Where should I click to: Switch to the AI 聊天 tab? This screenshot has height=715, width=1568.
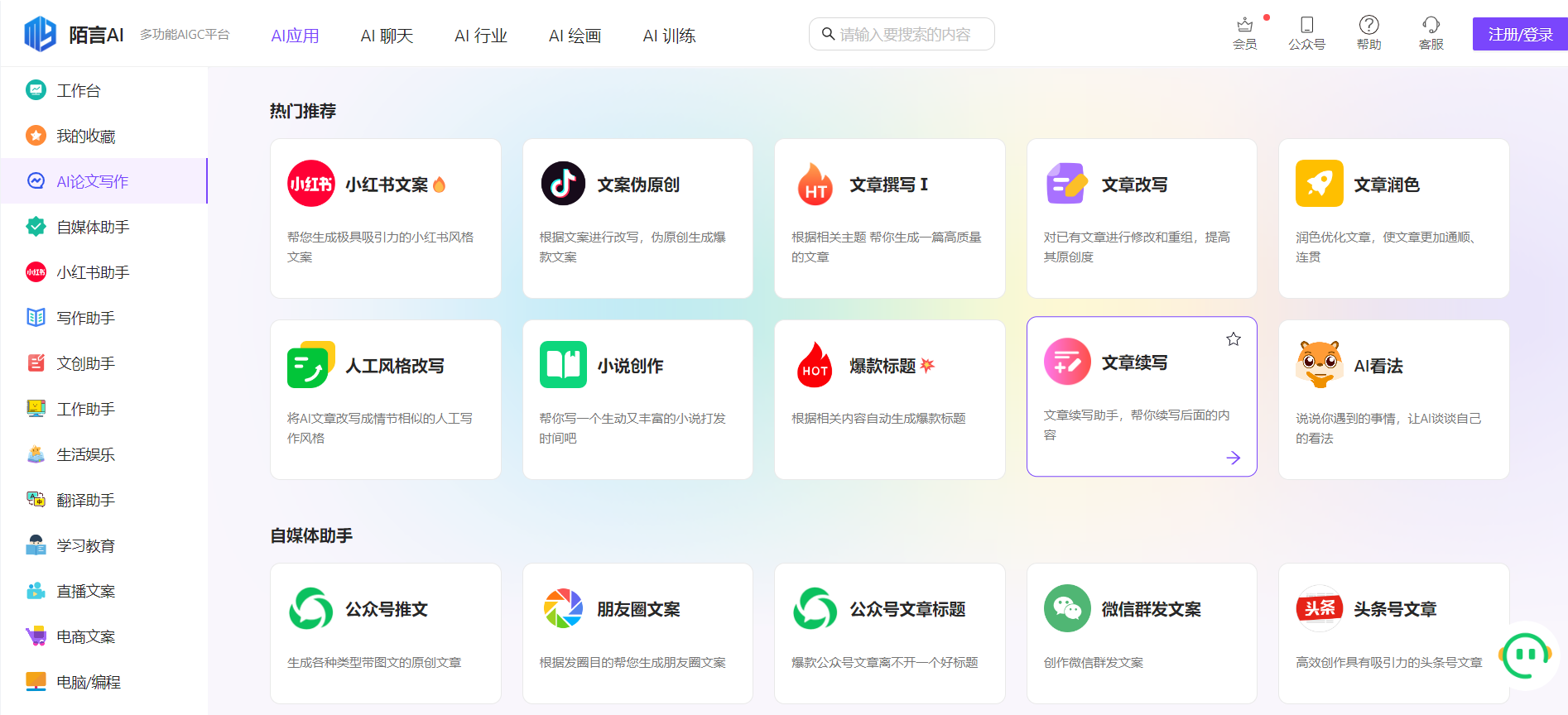(x=387, y=36)
